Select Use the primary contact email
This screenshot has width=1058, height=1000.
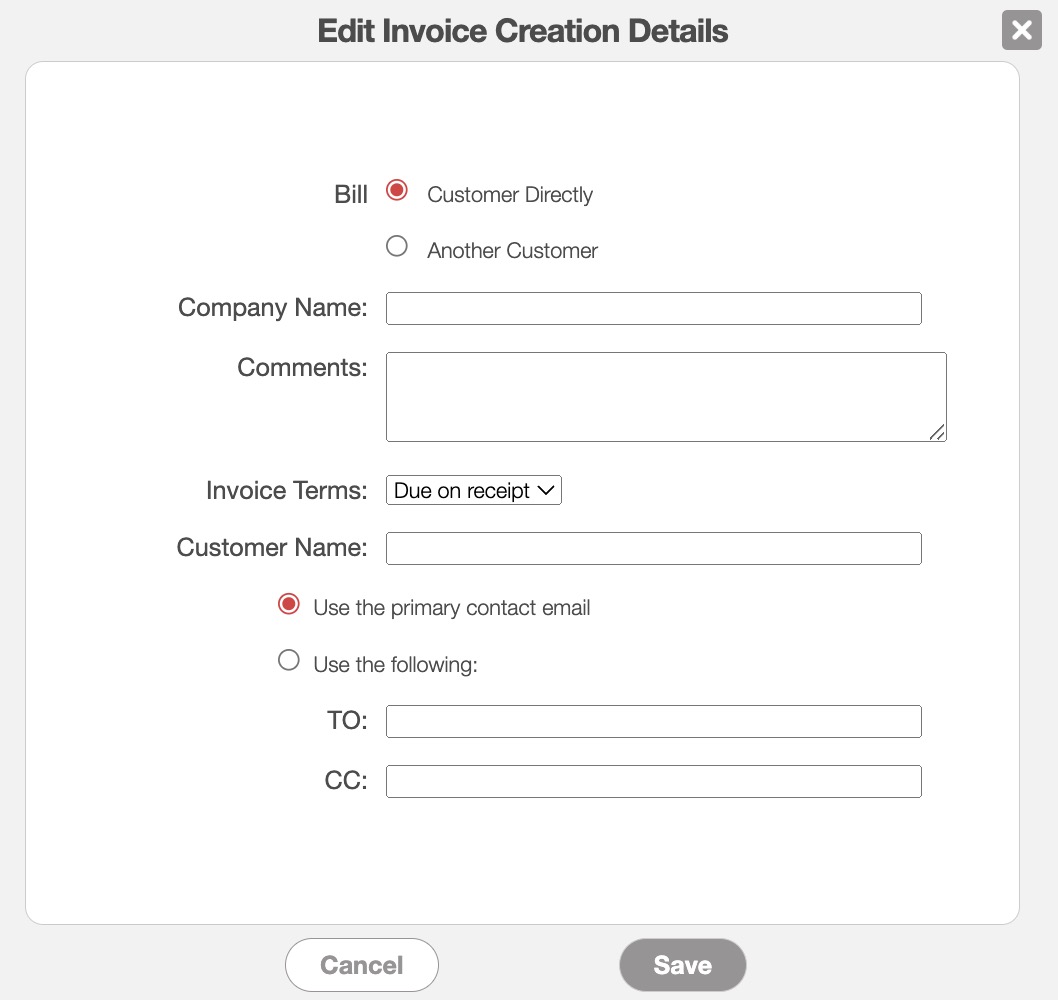[289, 605]
